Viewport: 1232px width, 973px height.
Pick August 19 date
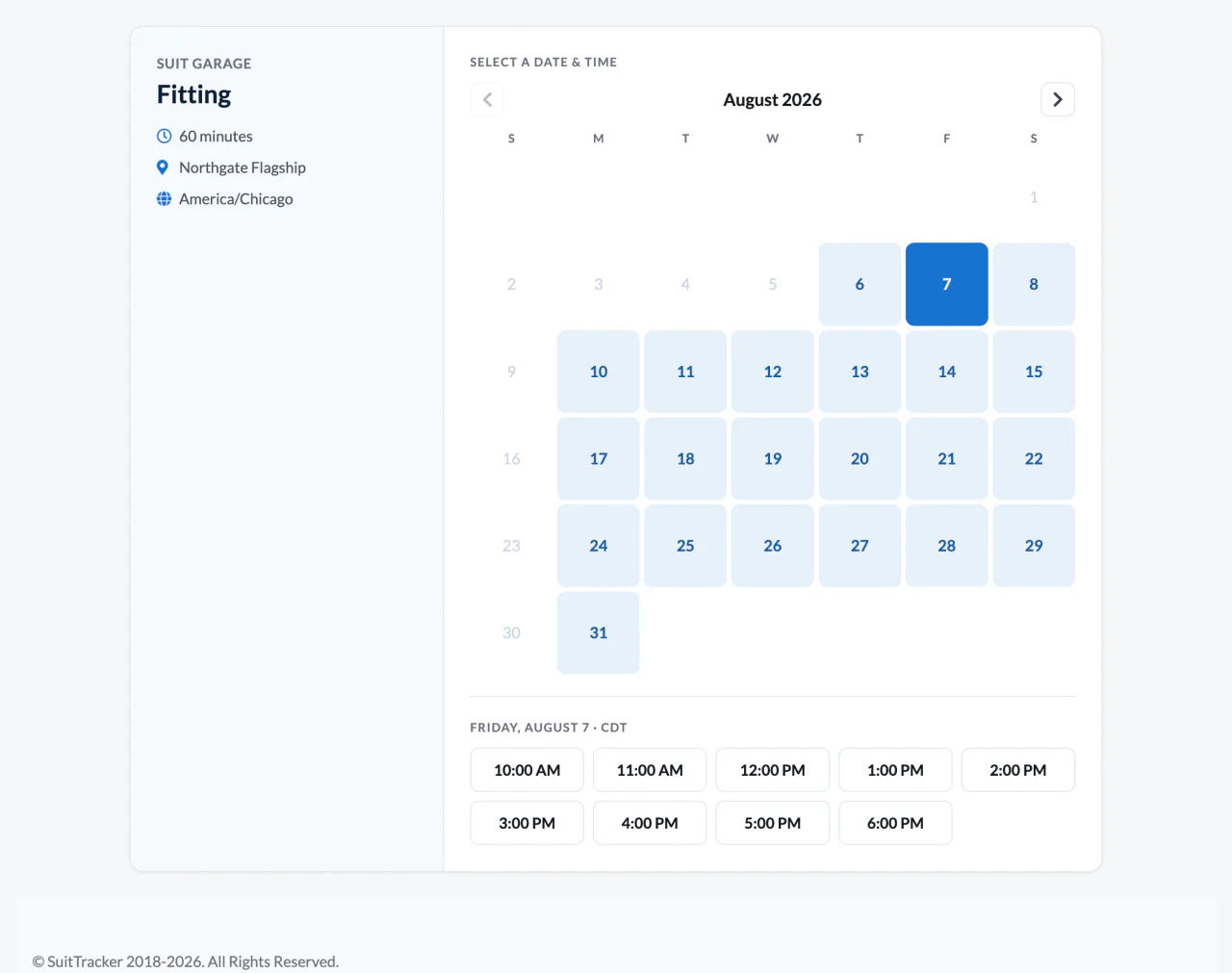point(773,458)
